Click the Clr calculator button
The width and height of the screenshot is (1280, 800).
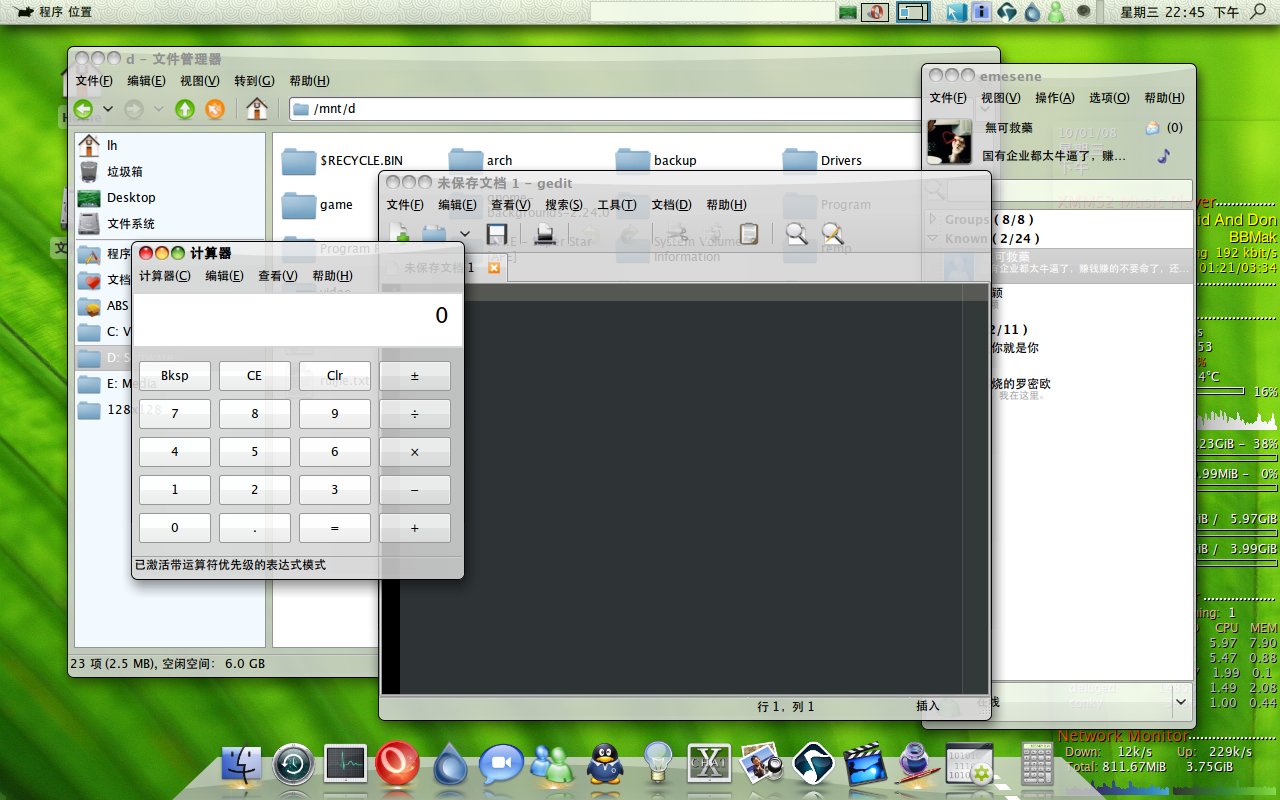click(x=335, y=376)
